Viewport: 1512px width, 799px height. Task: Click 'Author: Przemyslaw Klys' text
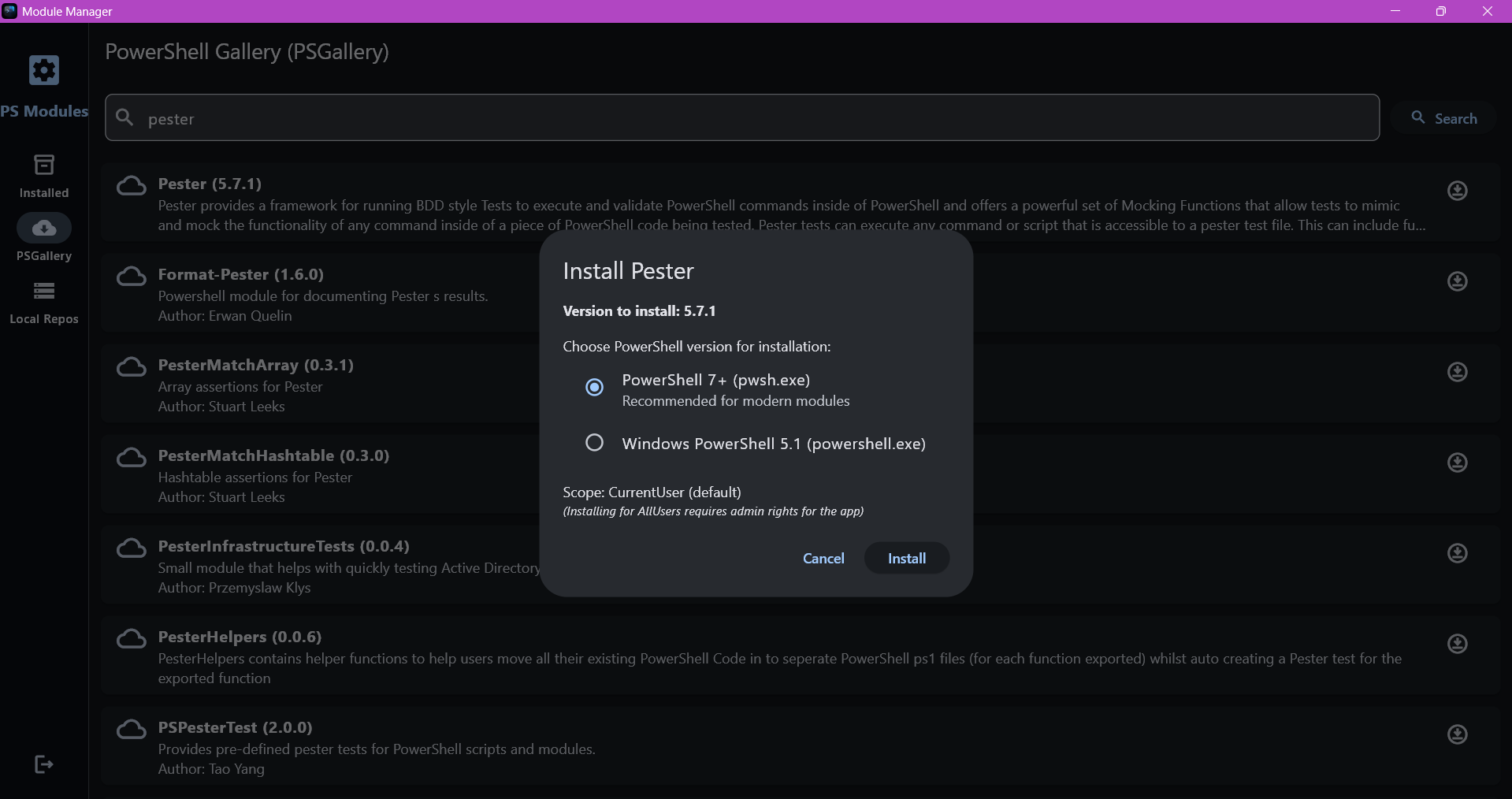[234, 588]
